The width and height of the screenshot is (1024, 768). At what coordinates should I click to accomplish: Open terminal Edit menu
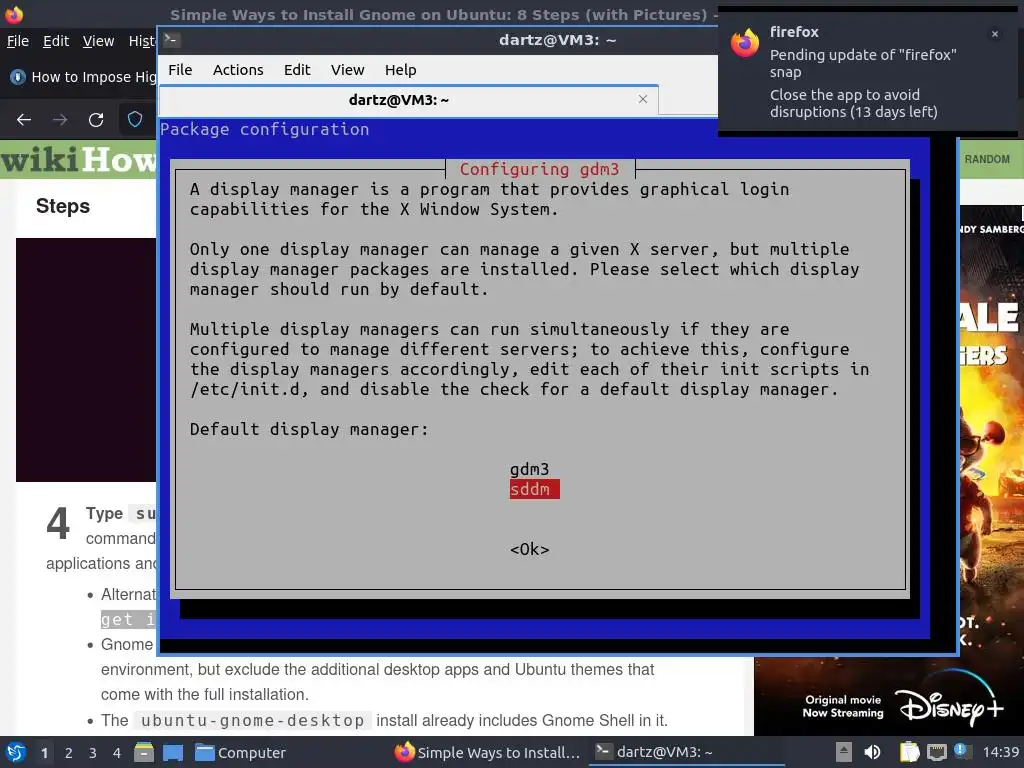296,70
